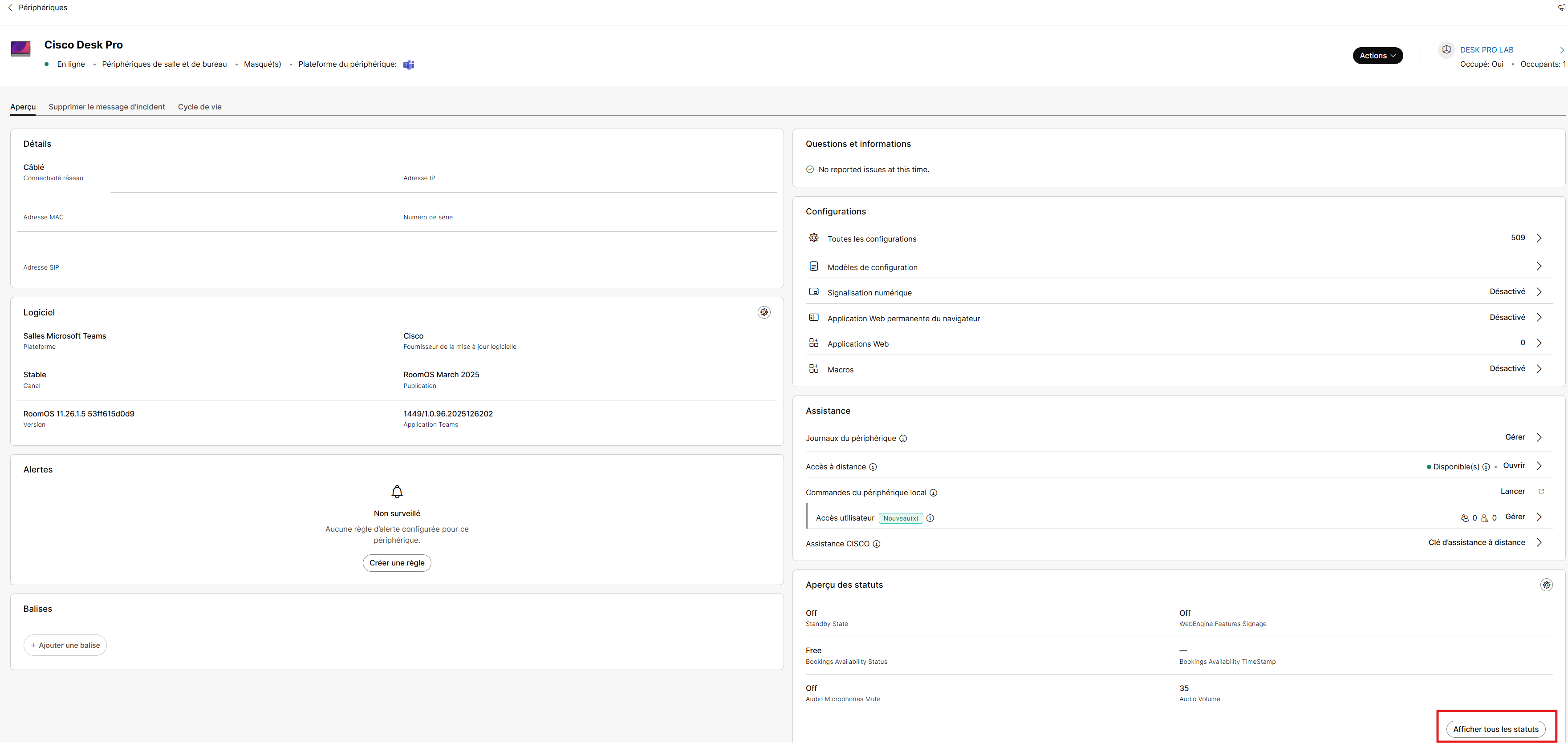Screen dimensions: 1568x743
Task: Click the Microsoft Teams platform icon
Action: click(x=408, y=65)
